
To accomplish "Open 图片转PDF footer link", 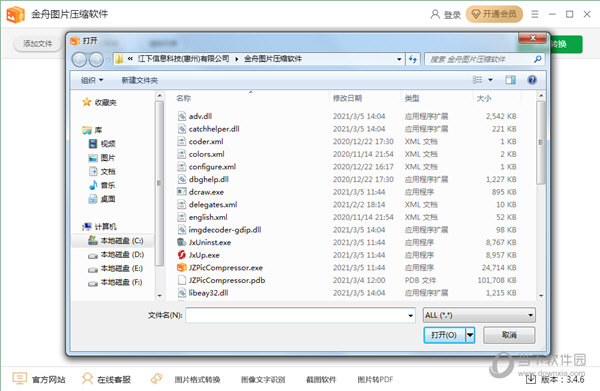I will click(x=375, y=380).
